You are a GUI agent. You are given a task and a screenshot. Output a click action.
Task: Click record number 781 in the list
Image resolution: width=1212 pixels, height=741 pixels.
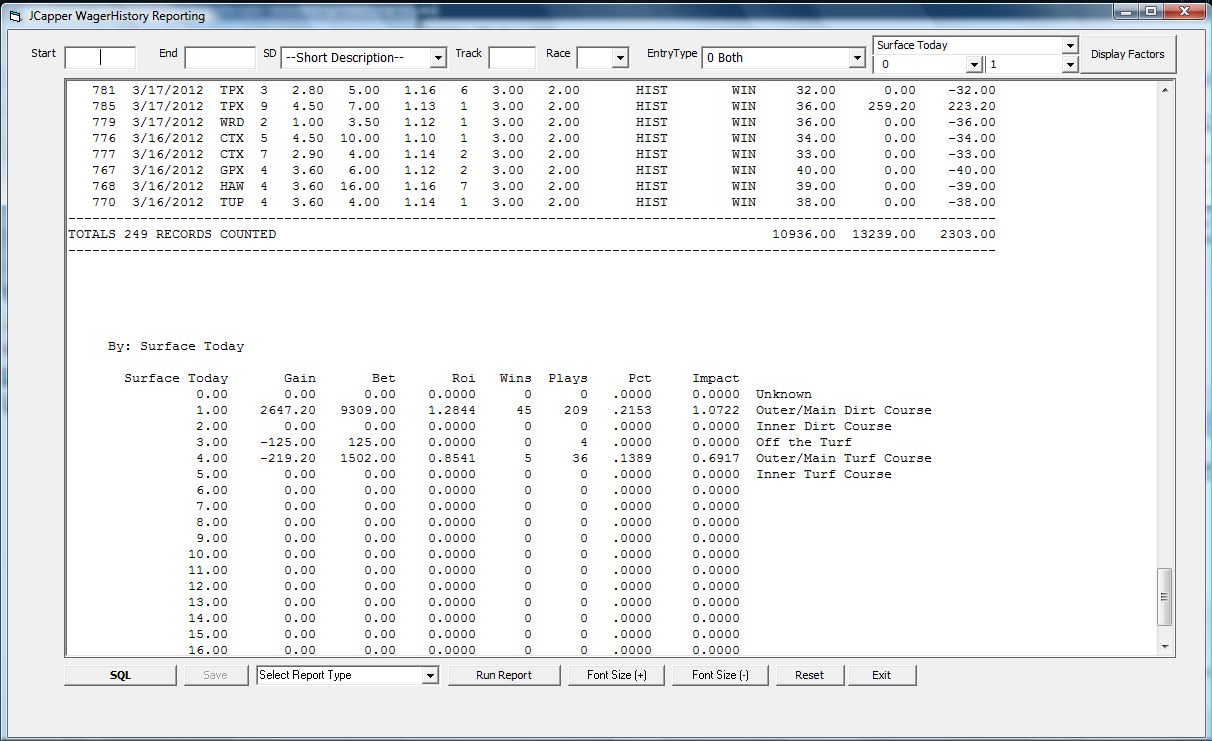click(104, 90)
